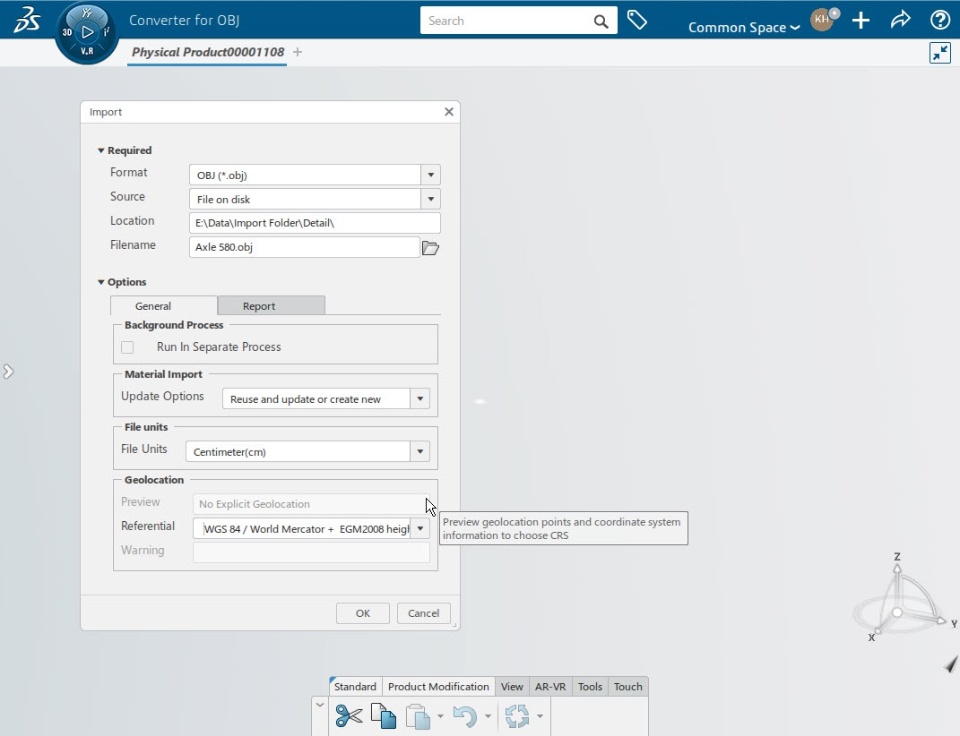This screenshot has width=960, height=736.
Task: Click the plus add icon in top bar
Action: pyautogui.click(x=861, y=20)
